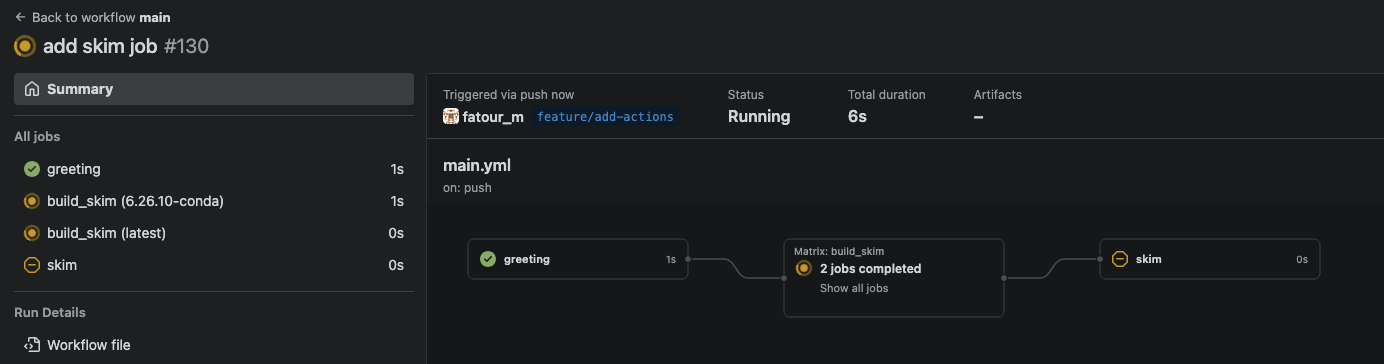The width and height of the screenshot is (1384, 364).
Task: Click status icon in build_skim matrix node
Action: tap(803, 268)
